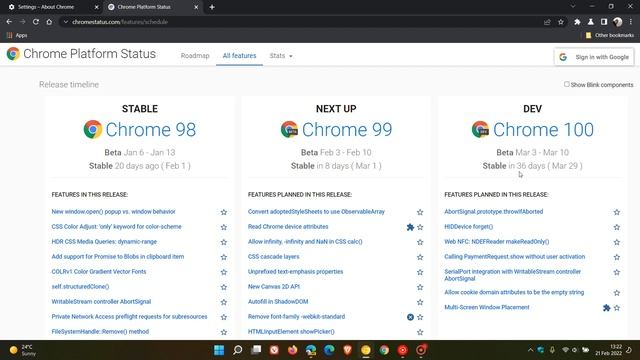Click the Chrome 99 beta logo icon
Image resolution: width=640 pixels, height=360 pixels.
(289, 129)
